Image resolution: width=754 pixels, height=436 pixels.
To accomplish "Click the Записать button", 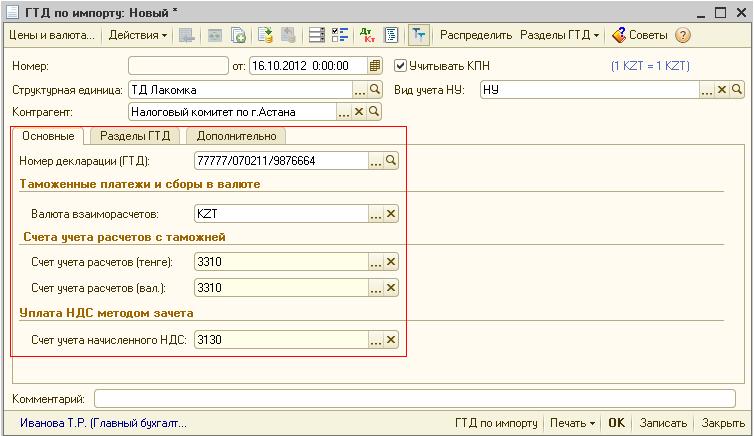I will coord(662,423).
